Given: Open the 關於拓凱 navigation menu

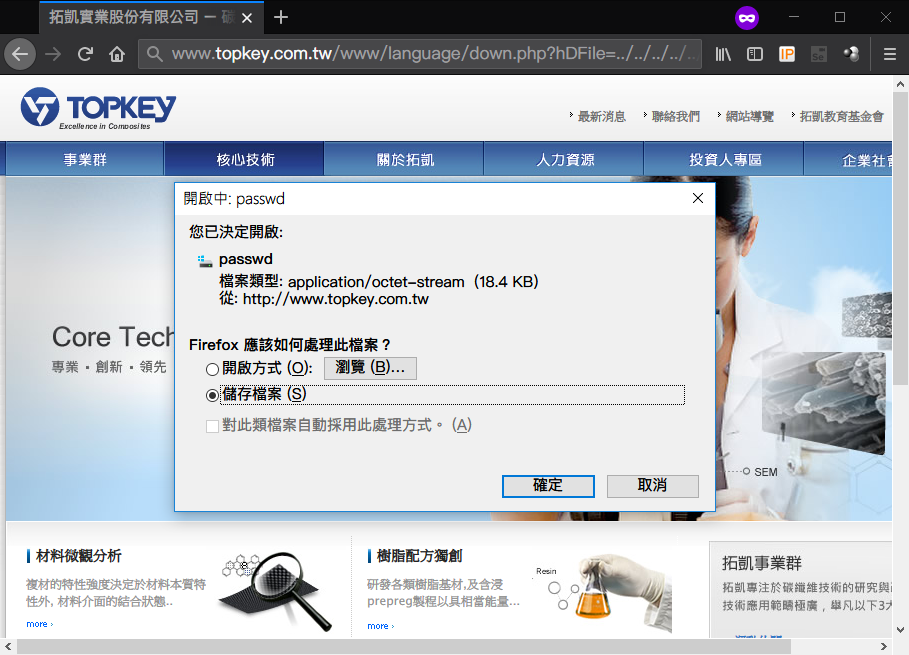Looking at the screenshot, I should (405, 159).
